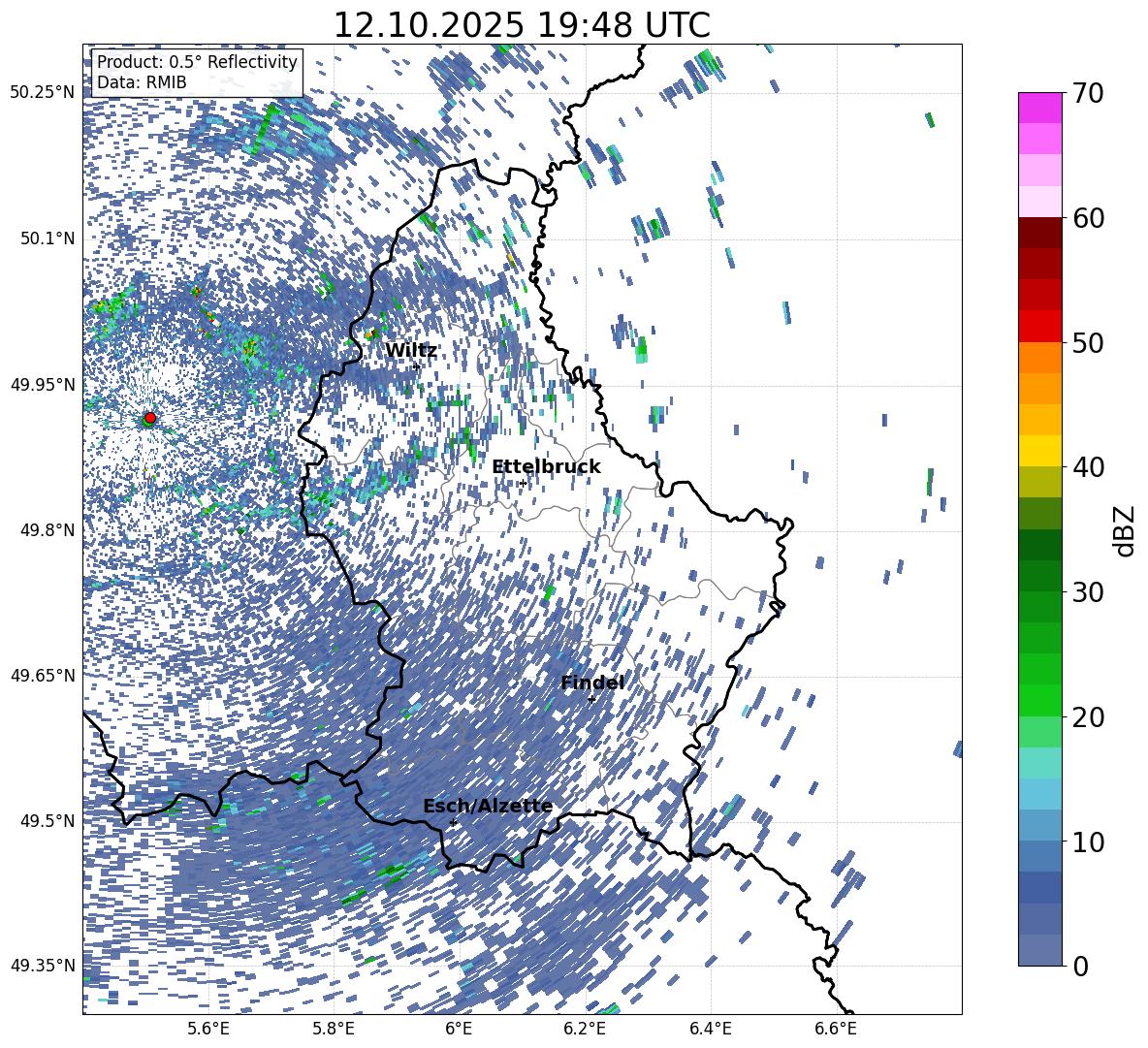Click the magenta top colorbar segment
The height and width of the screenshot is (1048, 1148).
(x=1039, y=108)
